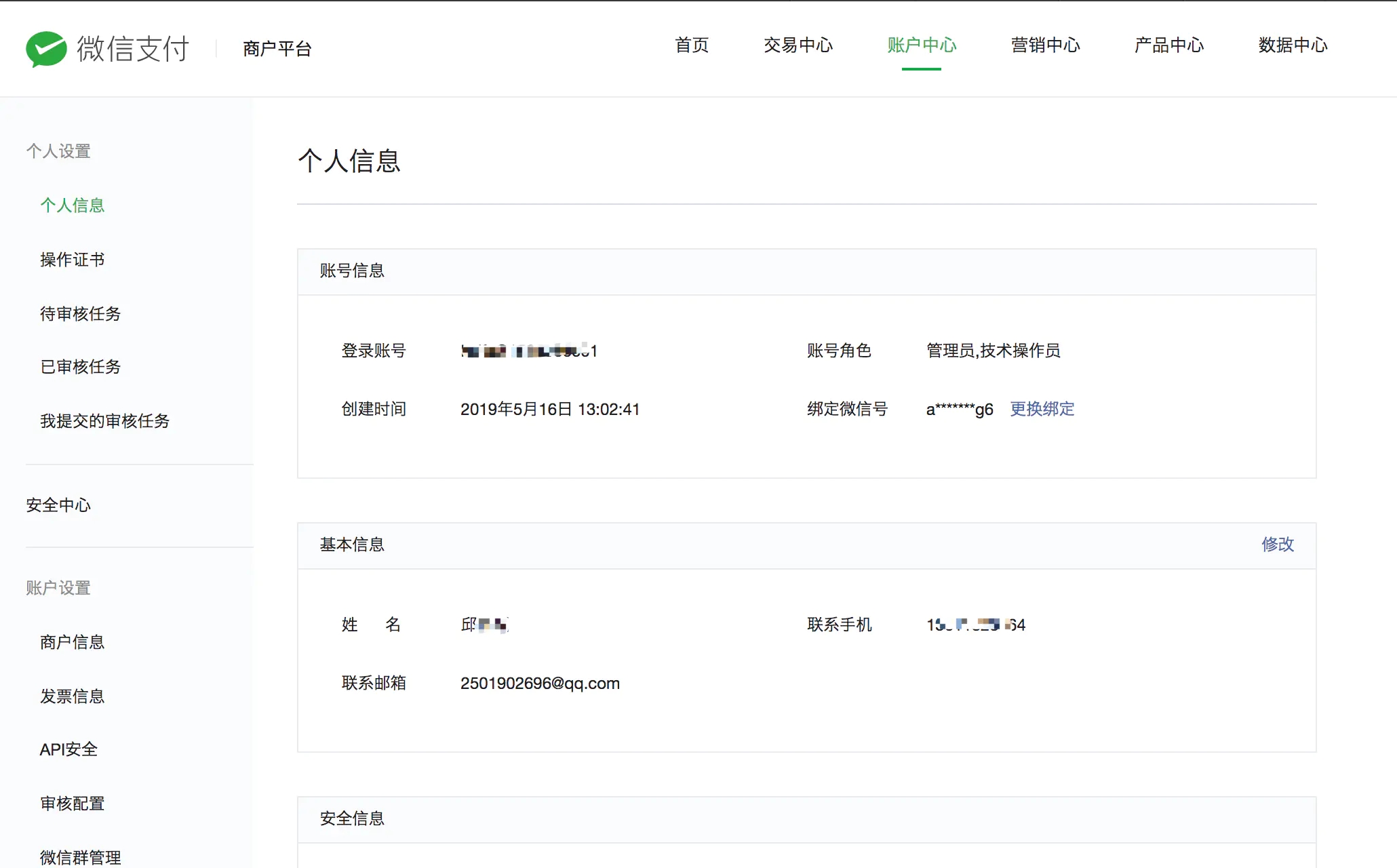Viewport: 1397px width, 868px height.
Task: Click 更换绑定 to rebind WeChat account
Action: [x=1042, y=409]
